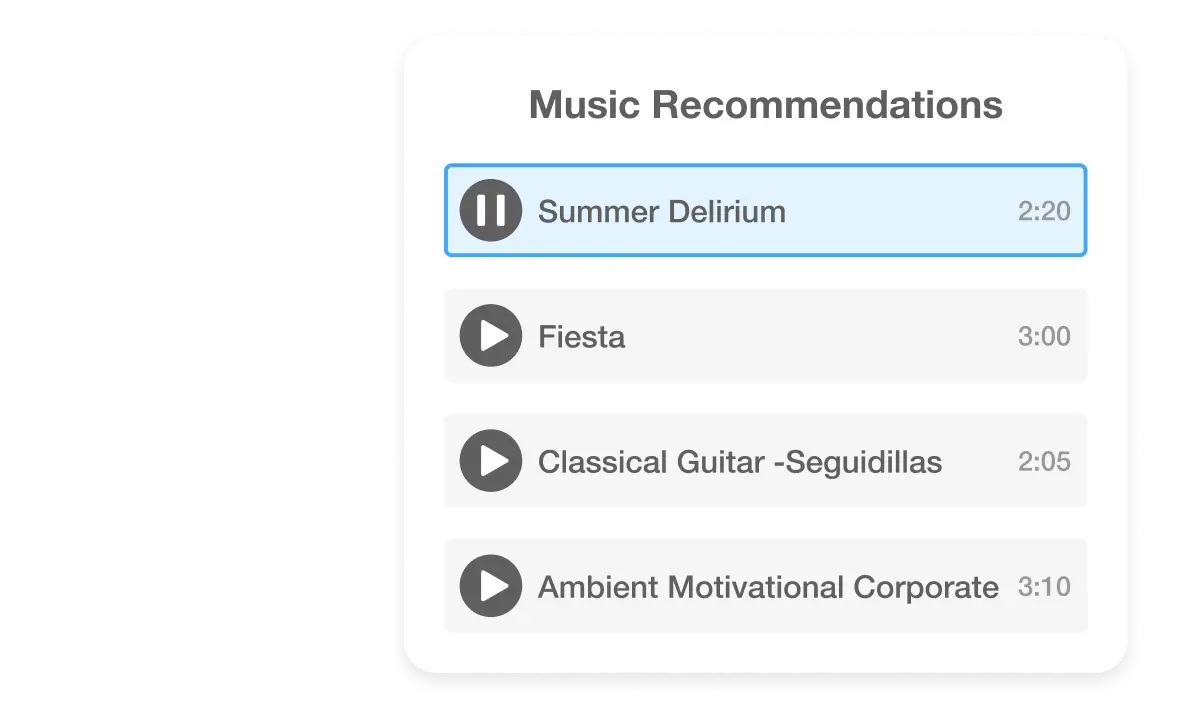Click the pause icon on the highlighted track
Screen dimensions: 1200x722
[490, 210]
